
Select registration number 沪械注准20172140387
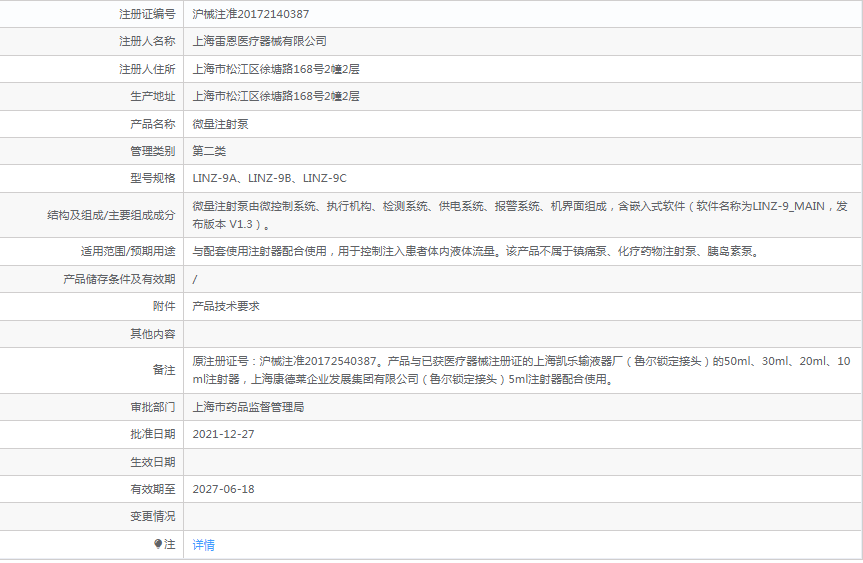(x=250, y=14)
